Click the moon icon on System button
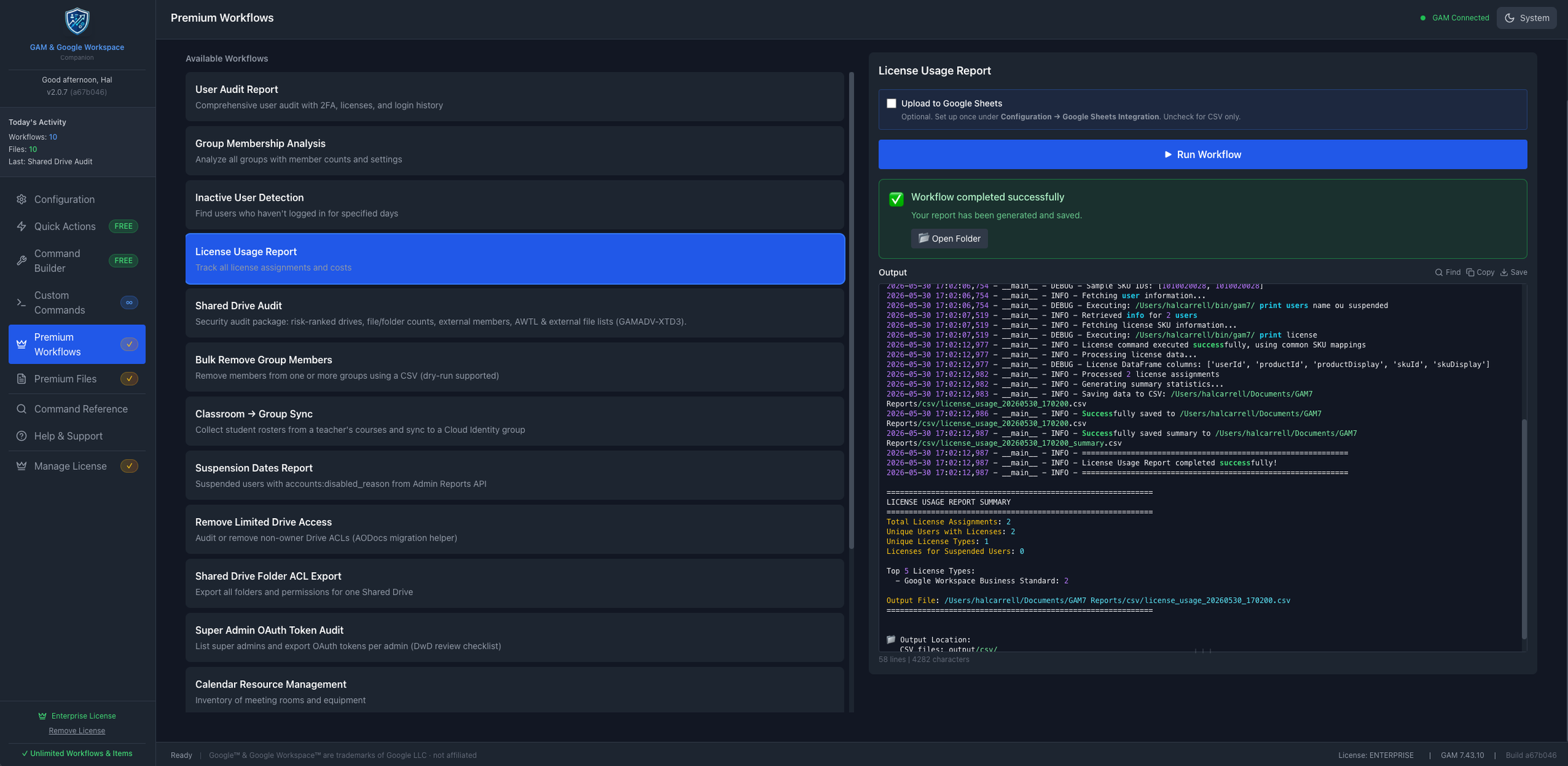Screen dimensions: 1568x766 [x=1510, y=18]
